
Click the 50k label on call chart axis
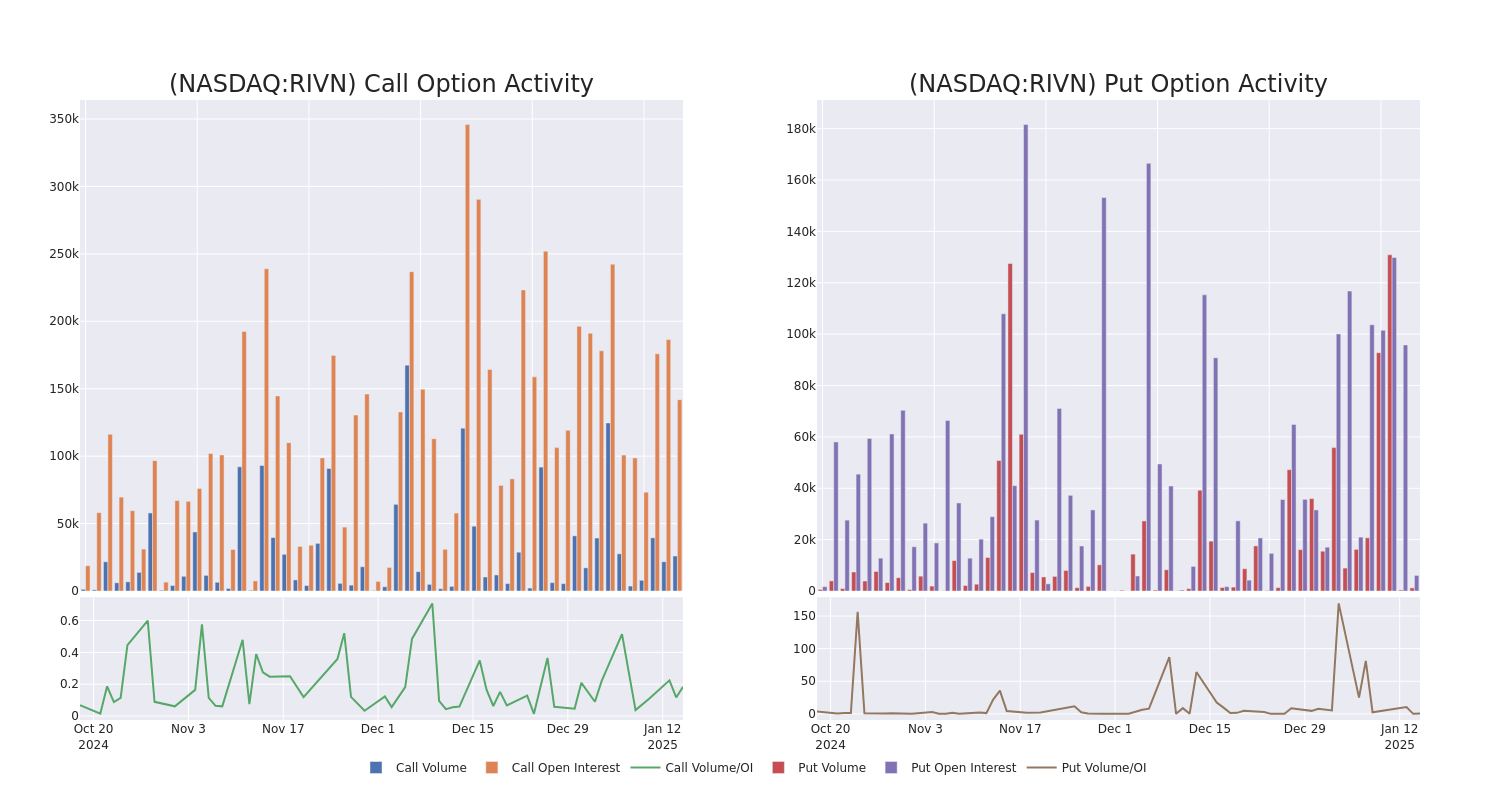pyautogui.click(x=67, y=524)
